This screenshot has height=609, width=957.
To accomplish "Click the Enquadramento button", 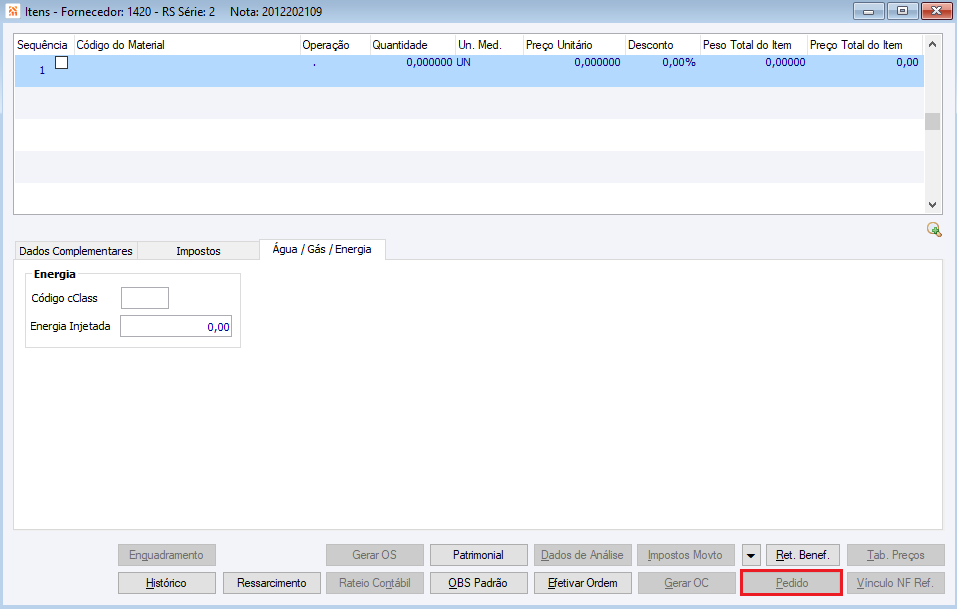I will click(x=167, y=555).
